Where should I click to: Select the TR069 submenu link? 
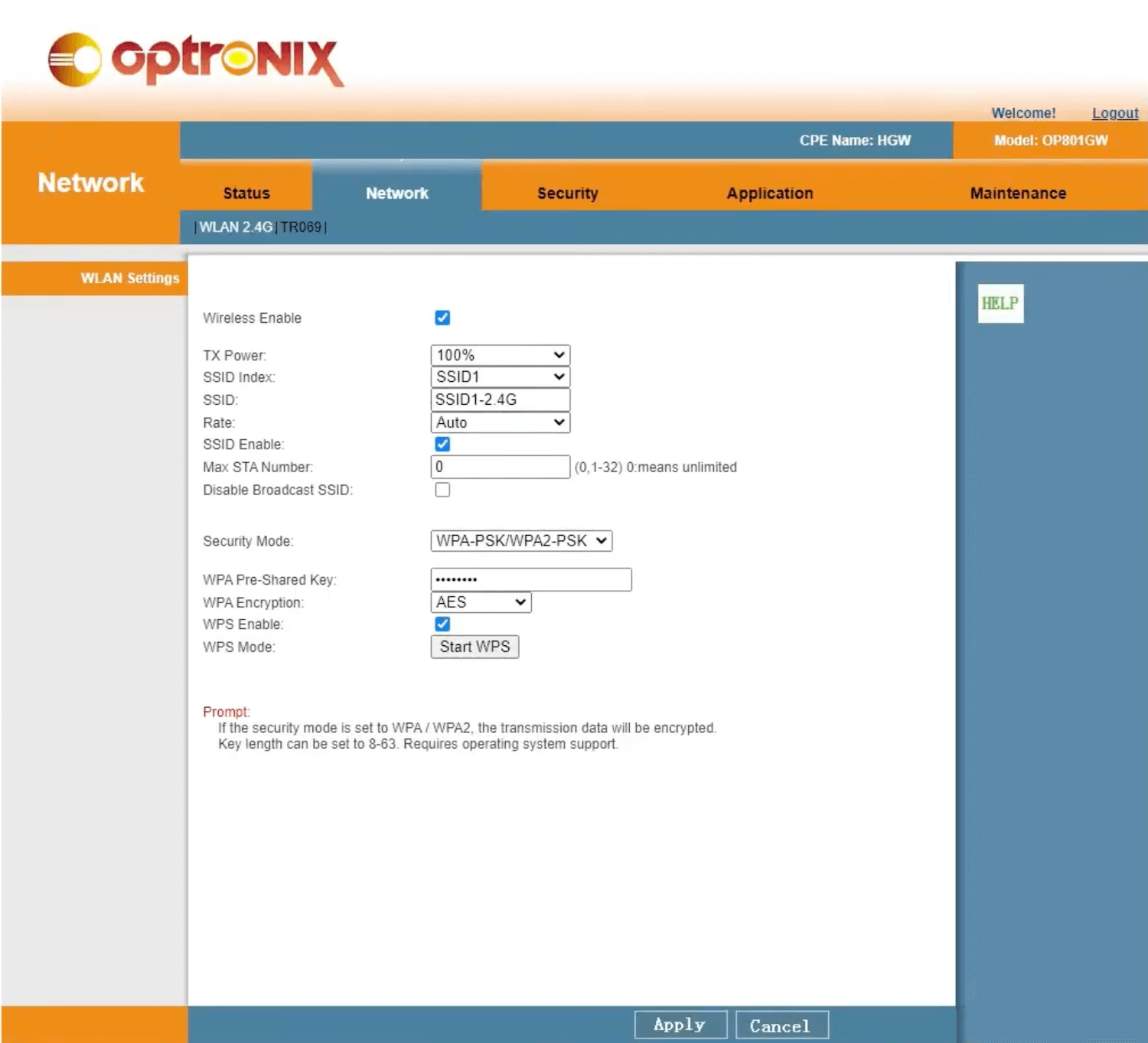301,227
